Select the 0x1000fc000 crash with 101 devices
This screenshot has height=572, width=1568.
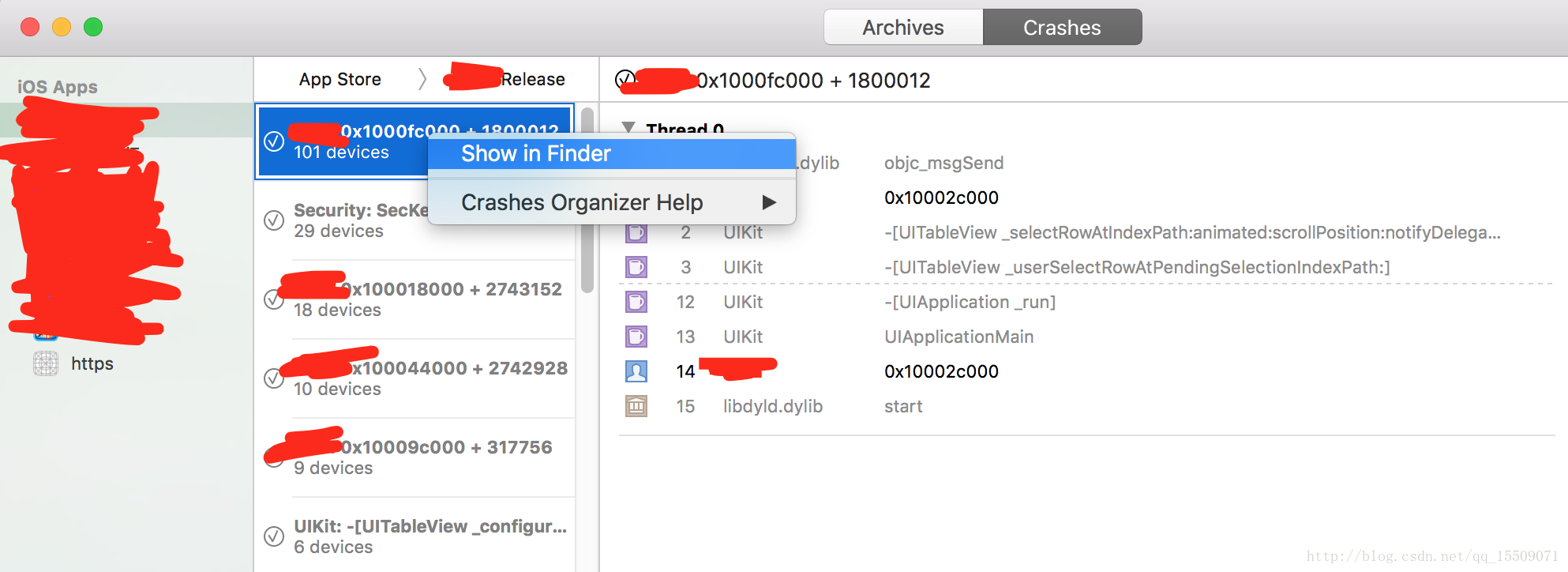[x=415, y=141]
